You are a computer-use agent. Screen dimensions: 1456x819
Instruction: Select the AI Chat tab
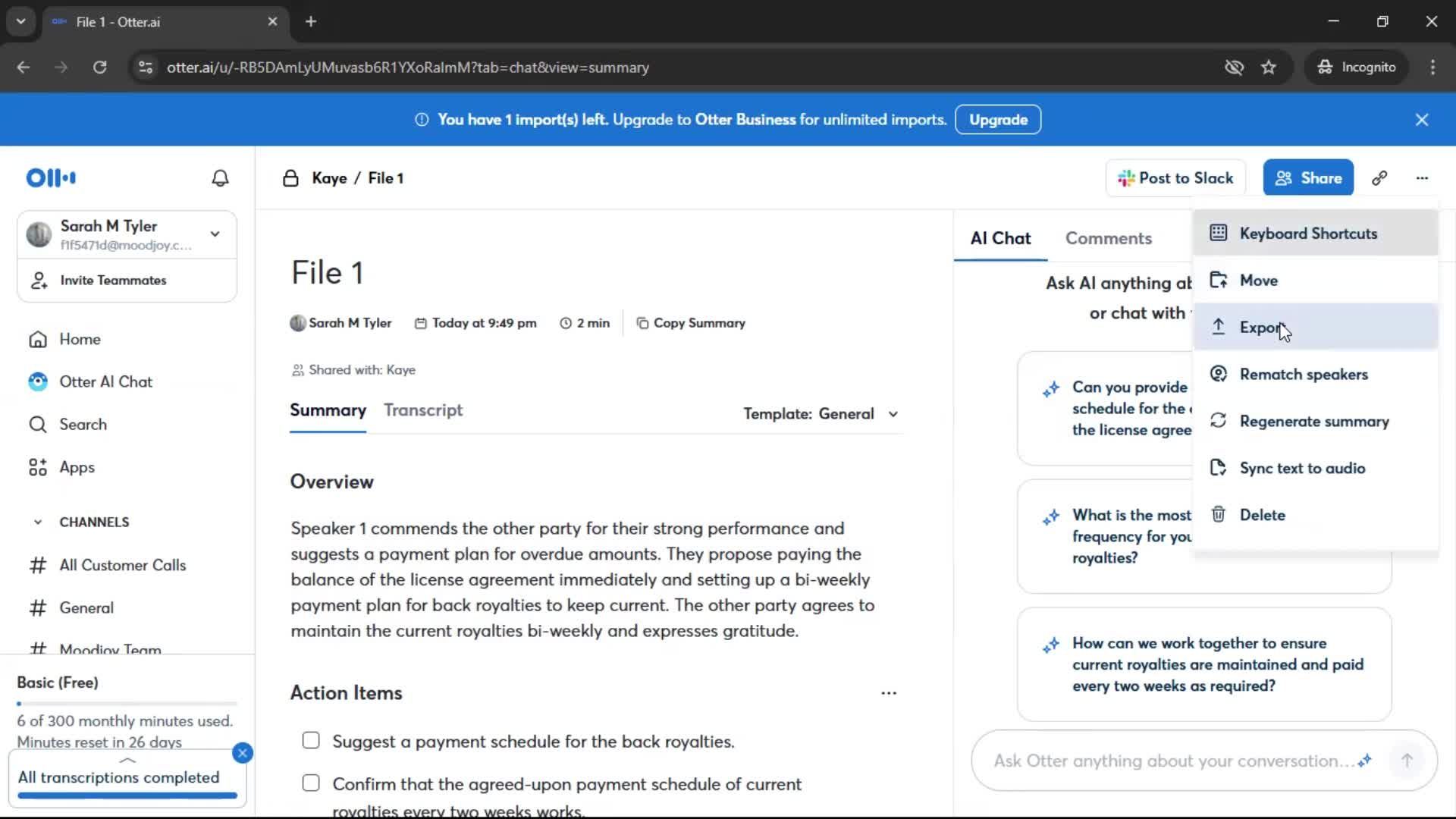pos(1000,238)
